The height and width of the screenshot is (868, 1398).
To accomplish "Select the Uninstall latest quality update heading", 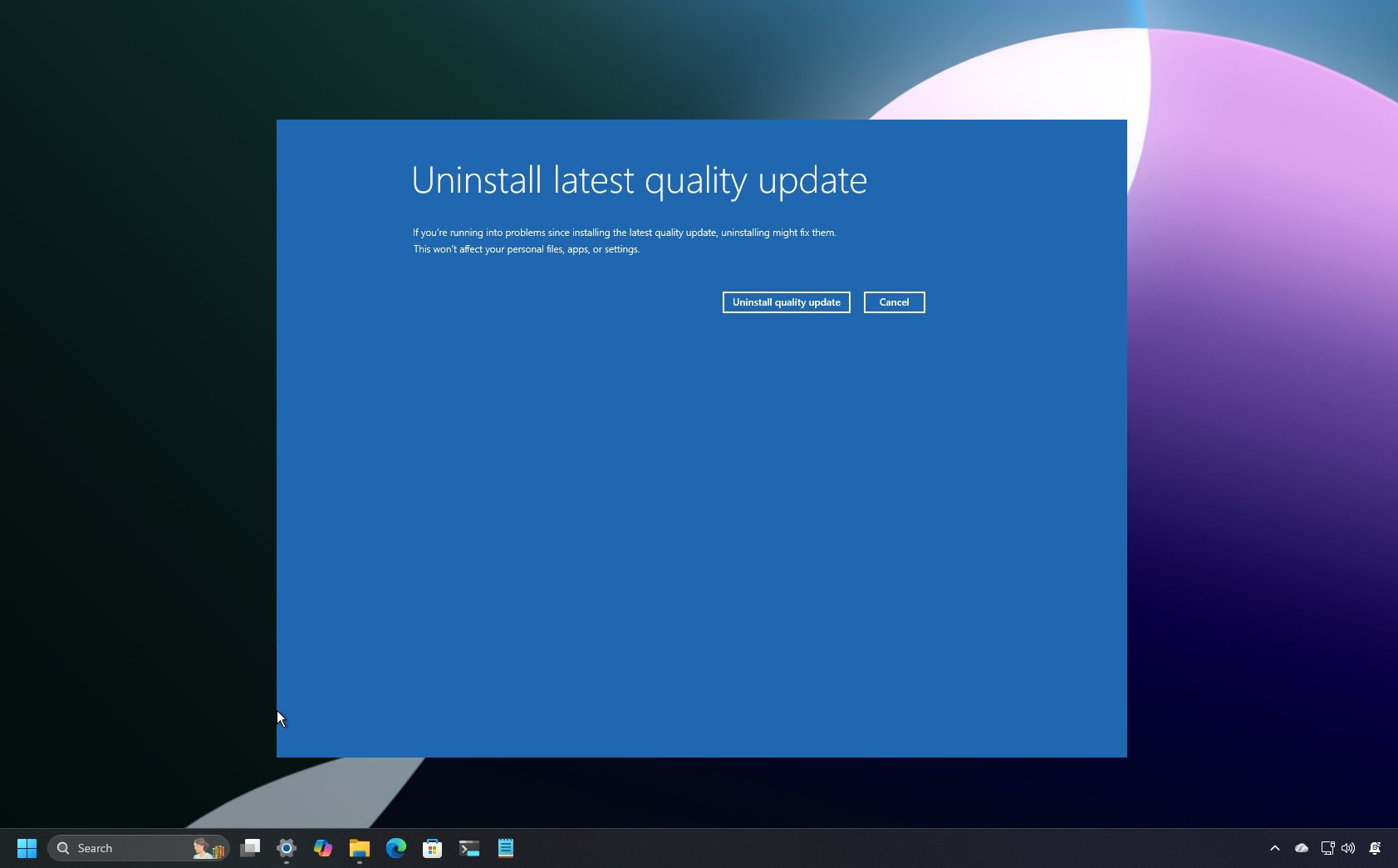I will [640, 180].
